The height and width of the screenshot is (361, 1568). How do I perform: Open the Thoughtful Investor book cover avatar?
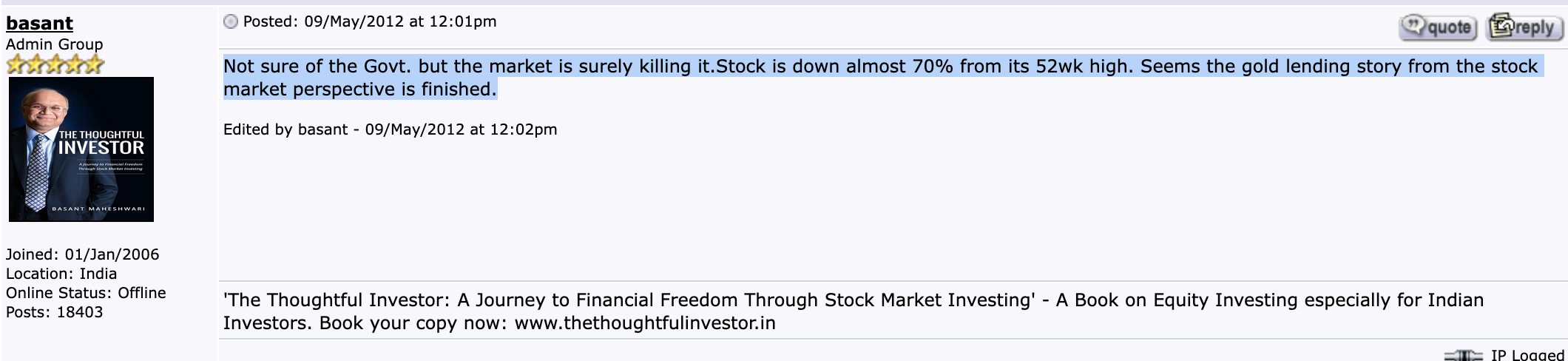tap(81, 149)
